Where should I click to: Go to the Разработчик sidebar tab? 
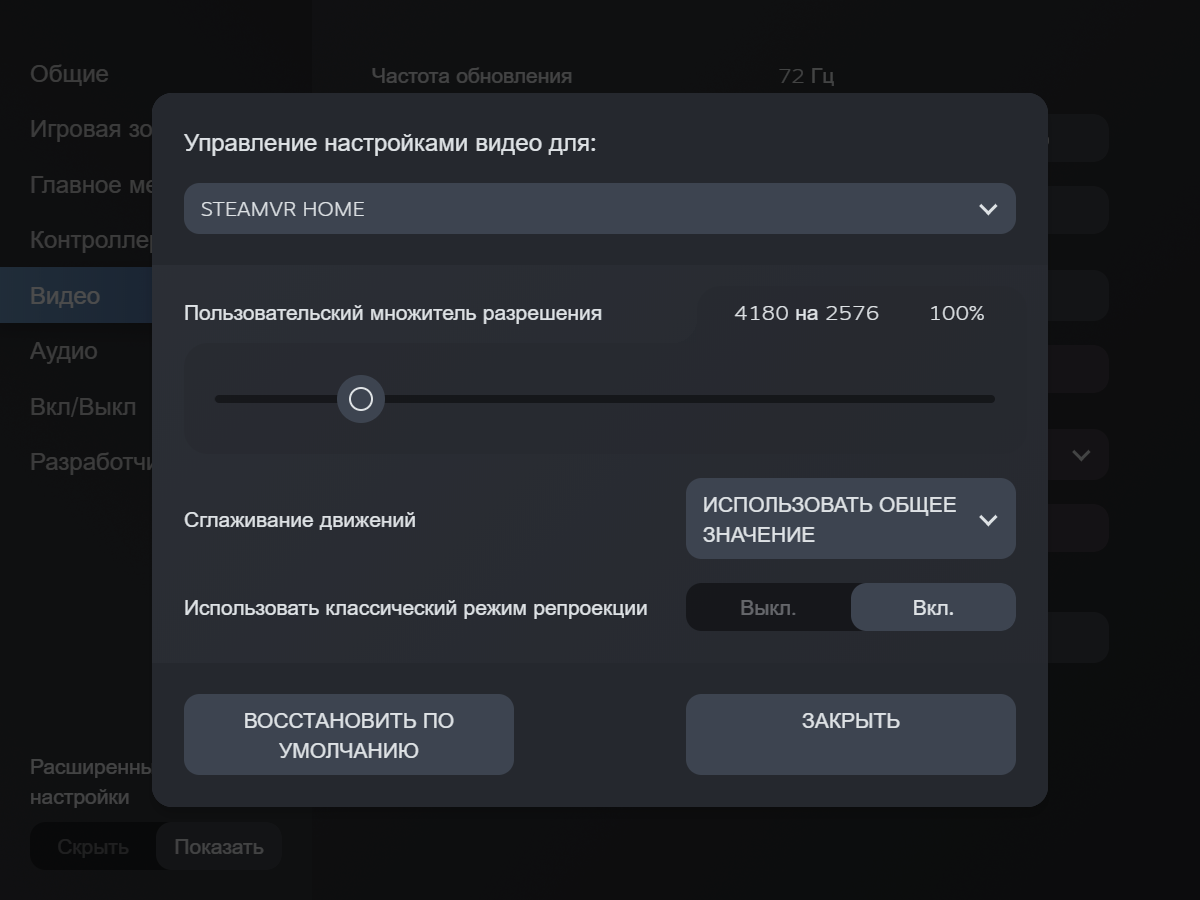(90, 462)
